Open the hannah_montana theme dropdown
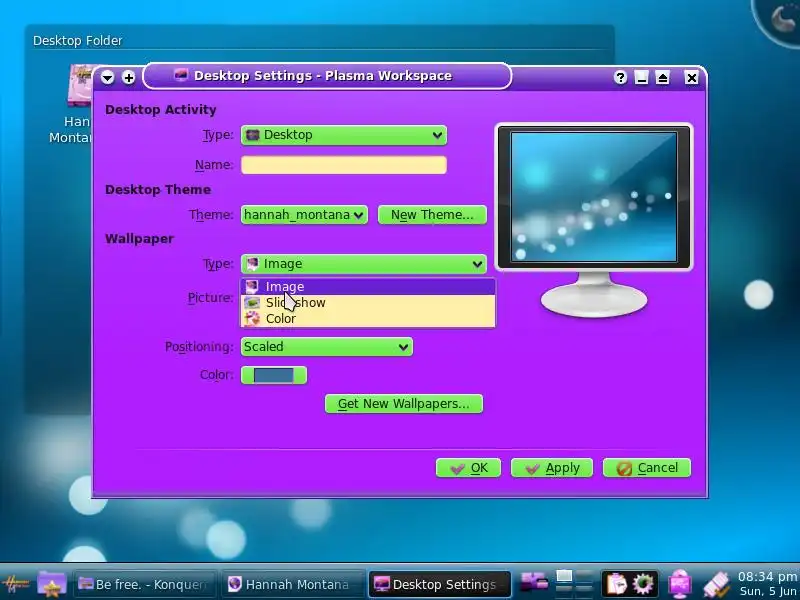The height and width of the screenshot is (600, 800). tap(304, 215)
